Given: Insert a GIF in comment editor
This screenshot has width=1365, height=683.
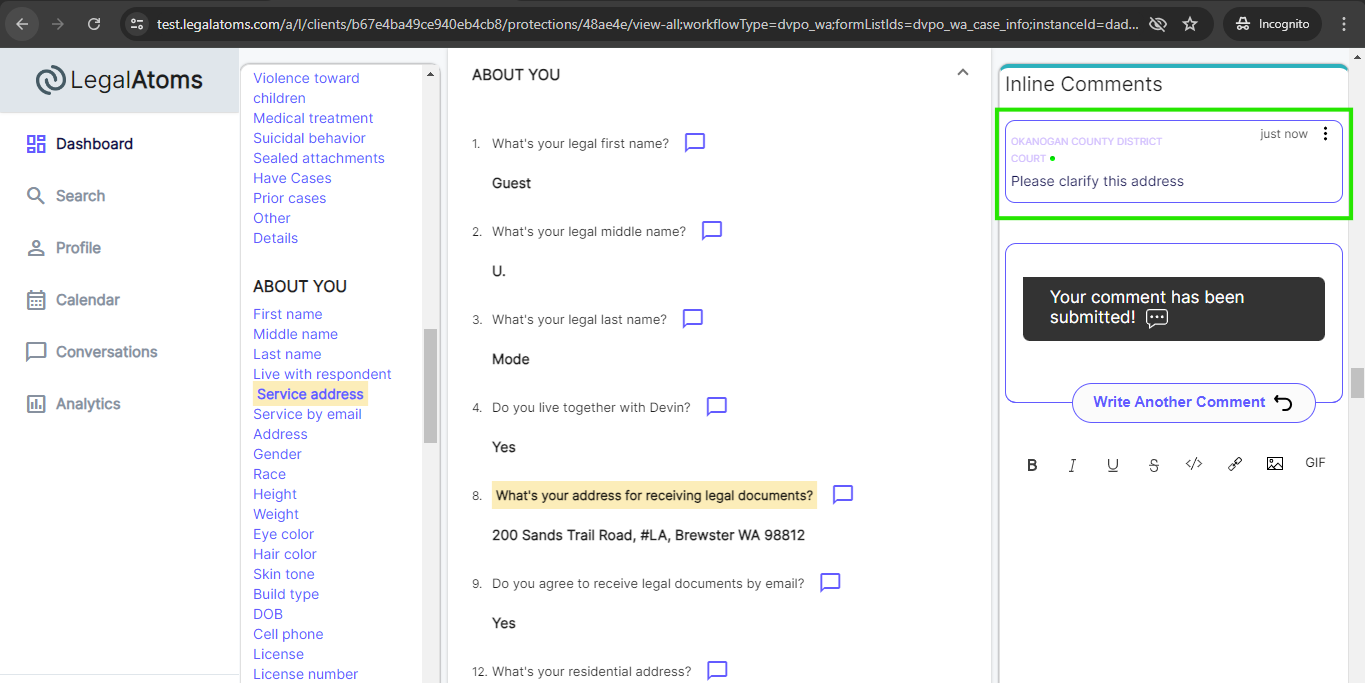Looking at the screenshot, I should click(1315, 463).
